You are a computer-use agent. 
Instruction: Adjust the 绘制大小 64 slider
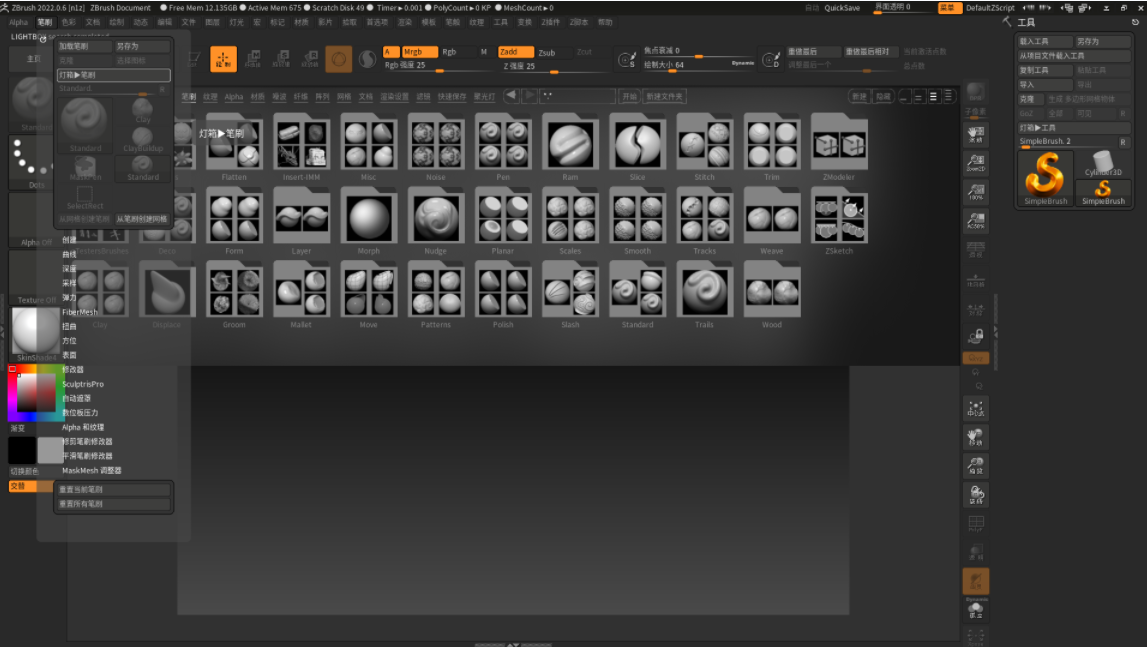699,66
